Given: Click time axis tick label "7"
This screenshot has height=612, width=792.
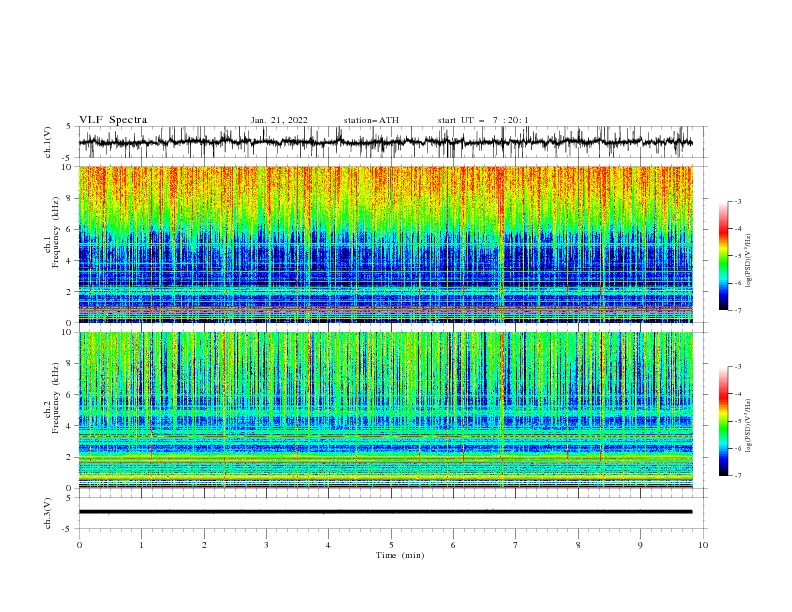Looking at the screenshot, I should pyautogui.click(x=516, y=545).
